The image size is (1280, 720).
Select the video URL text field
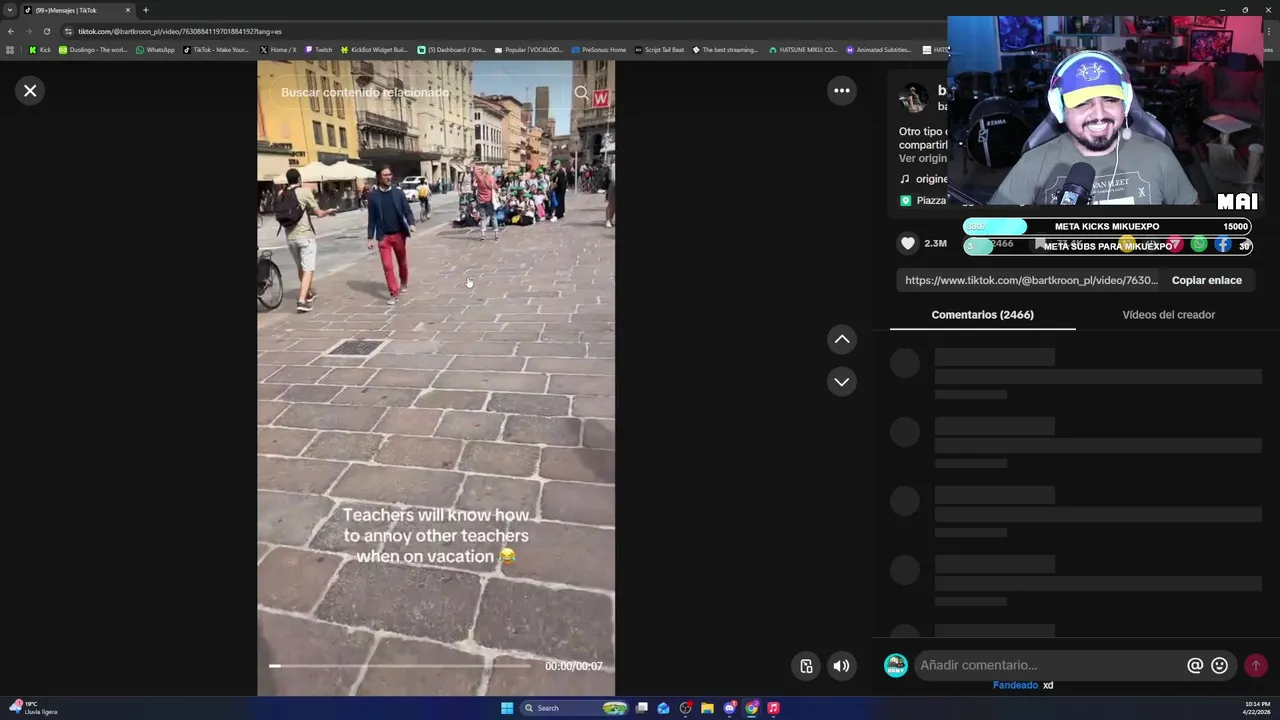click(1031, 280)
